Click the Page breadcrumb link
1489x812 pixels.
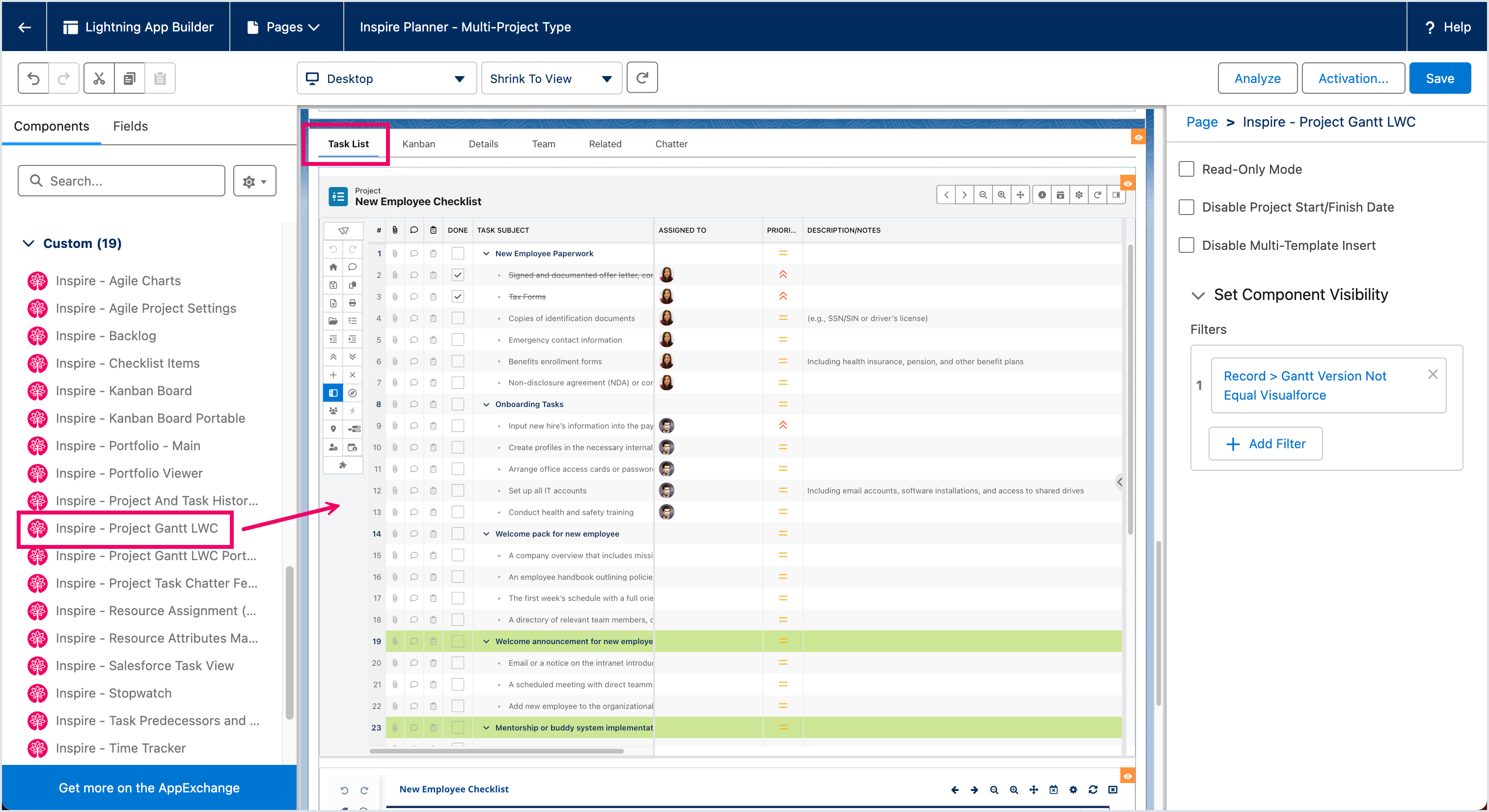[x=1202, y=122]
